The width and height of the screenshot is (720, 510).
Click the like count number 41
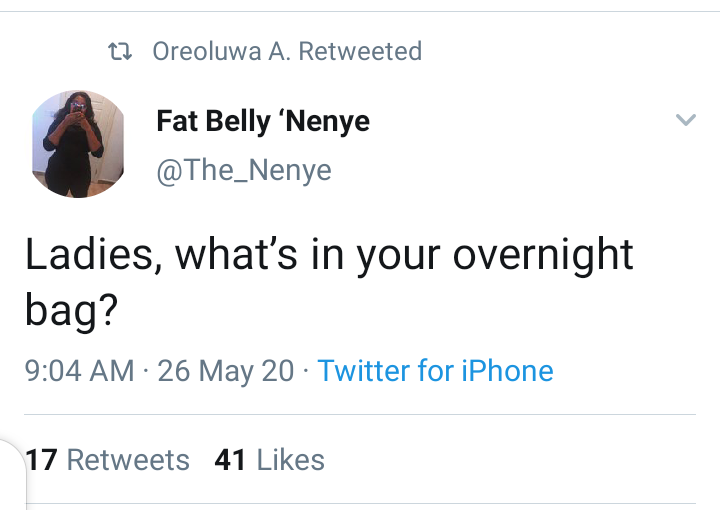click(x=231, y=460)
